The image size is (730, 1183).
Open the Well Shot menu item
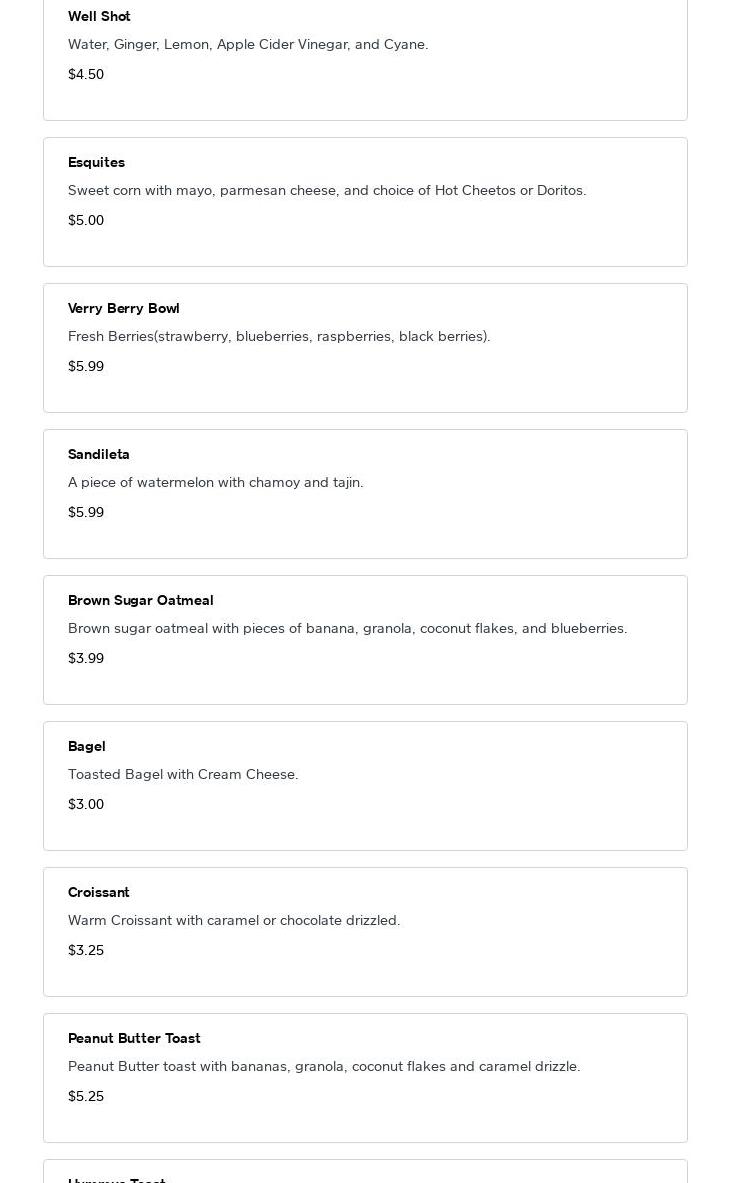tap(99, 16)
